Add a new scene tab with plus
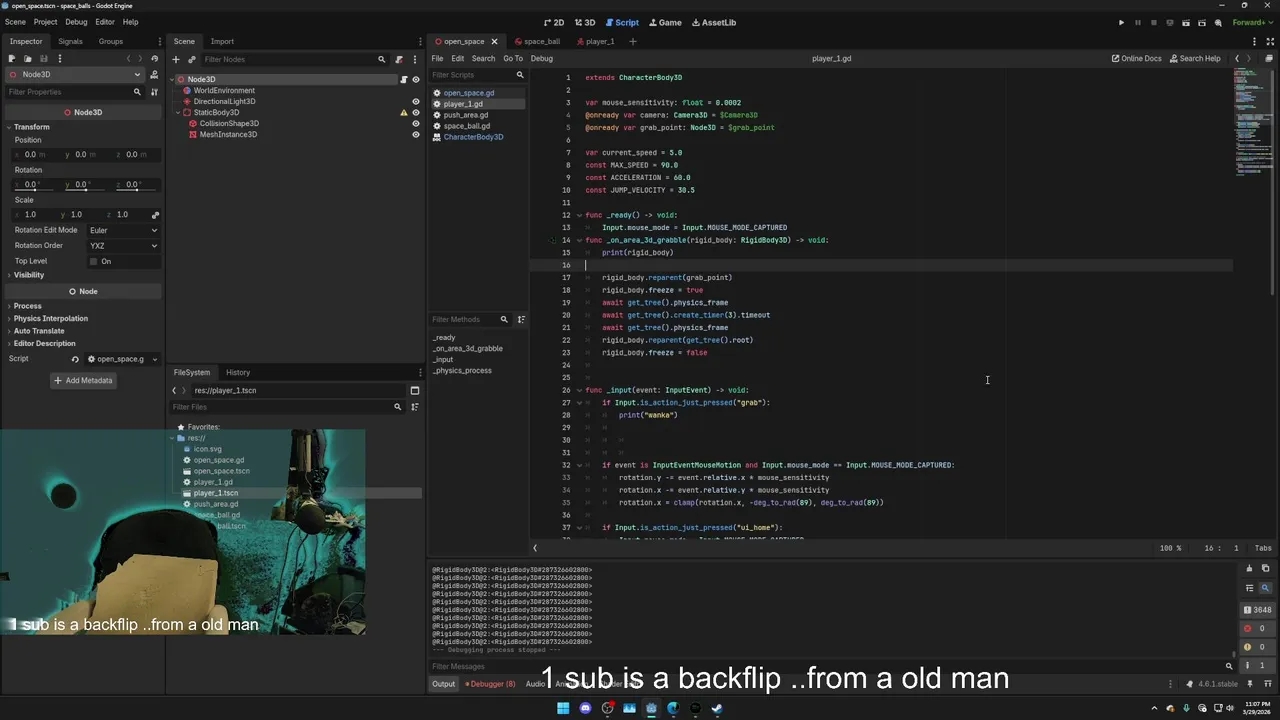Screen dimensions: 1280x720 coord(632,41)
